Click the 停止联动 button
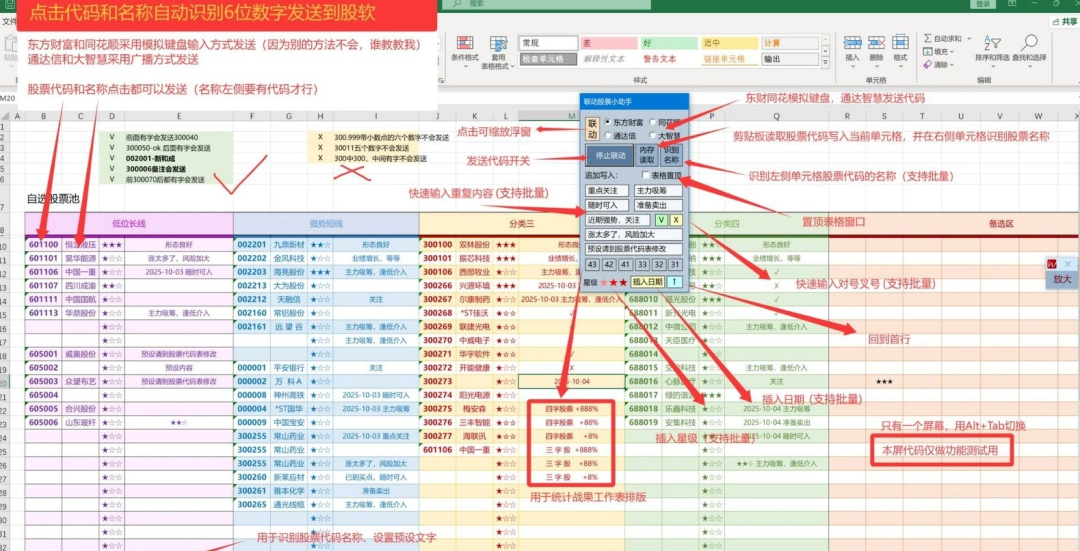The height and width of the screenshot is (551, 1080). pos(609,156)
